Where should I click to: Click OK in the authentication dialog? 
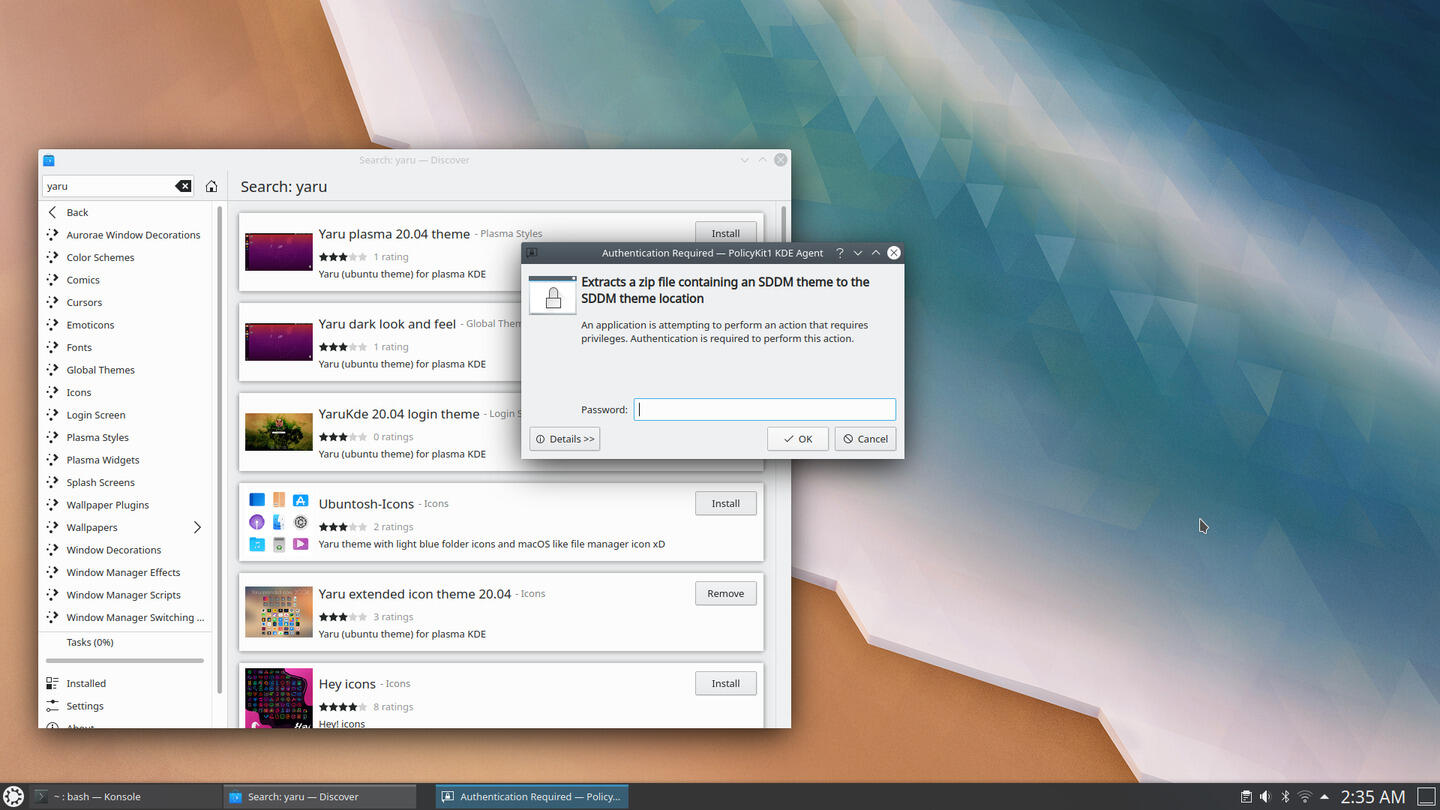tap(798, 439)
